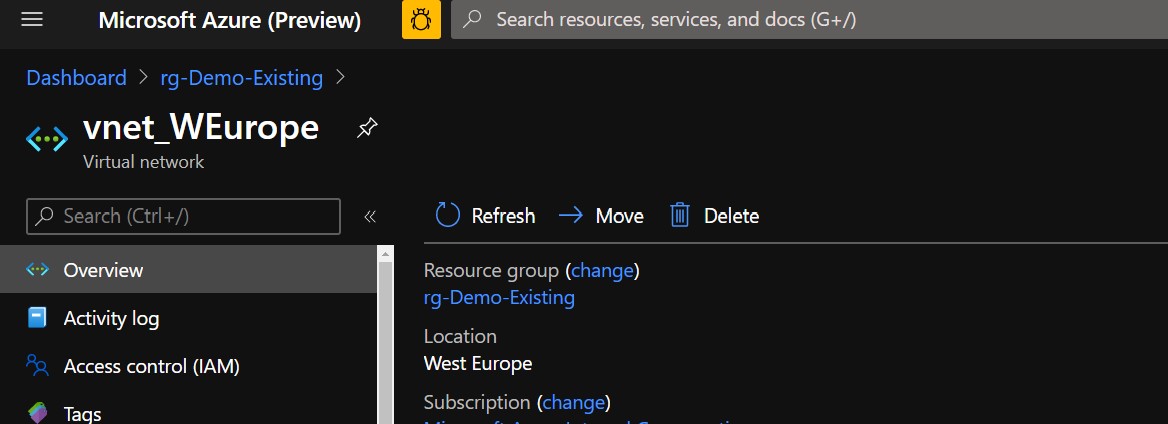The width and height of the screenshot is (1168, 424).
Task: Move the virtual network resource
Action: [x=601, y=215]
